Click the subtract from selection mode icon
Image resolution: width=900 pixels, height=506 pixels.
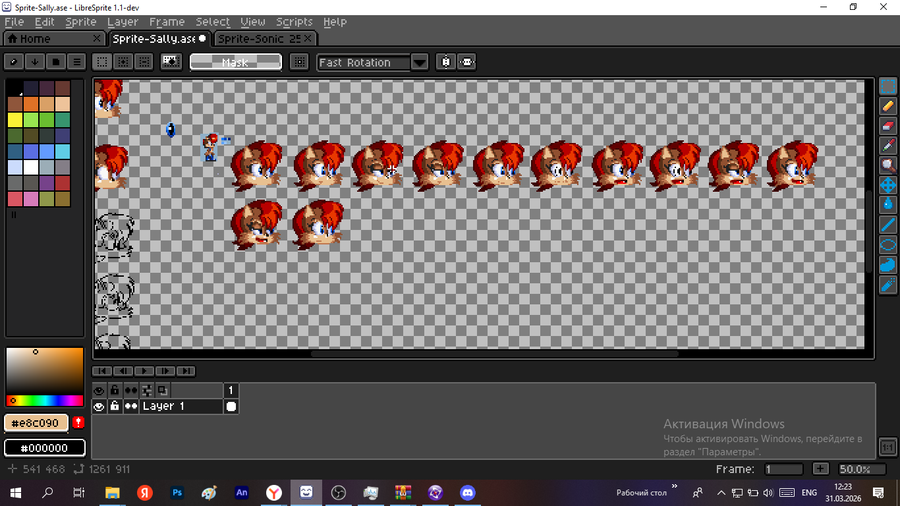coord(144,62)
